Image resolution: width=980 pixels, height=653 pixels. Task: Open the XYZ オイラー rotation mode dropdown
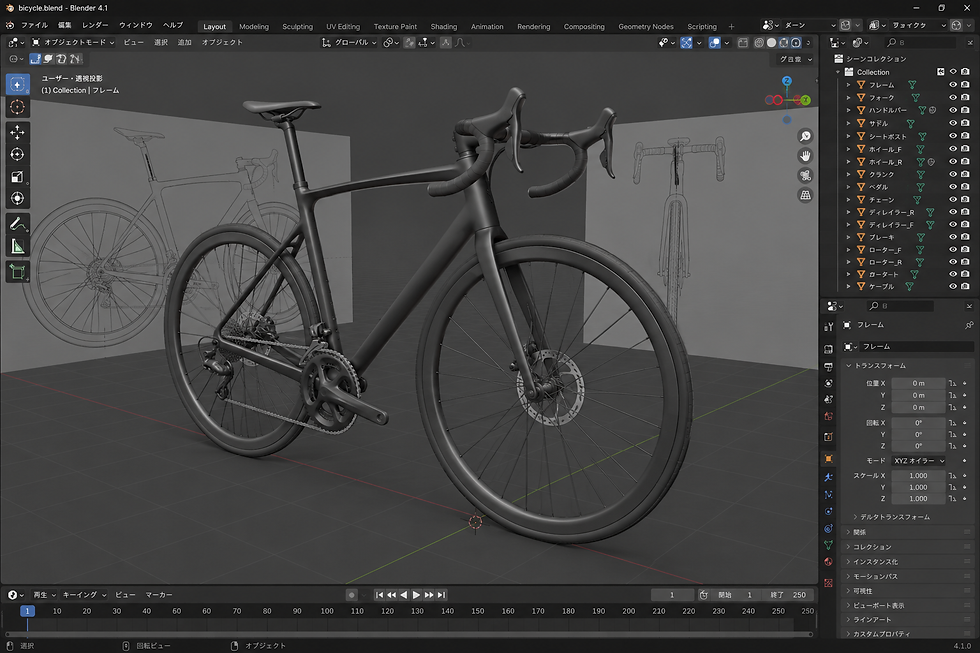click(919, 461)
